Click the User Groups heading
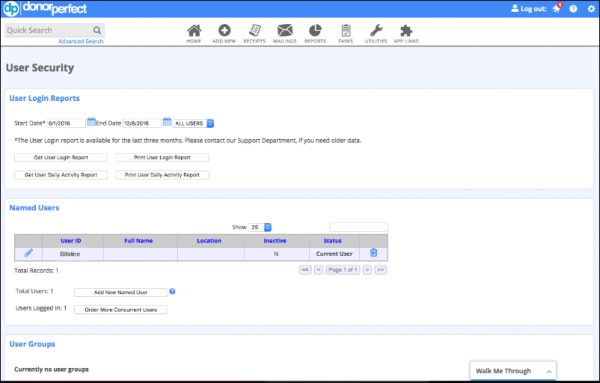This screenshot has width=600, height=383. pyautogui.click(x=32, y=344)
